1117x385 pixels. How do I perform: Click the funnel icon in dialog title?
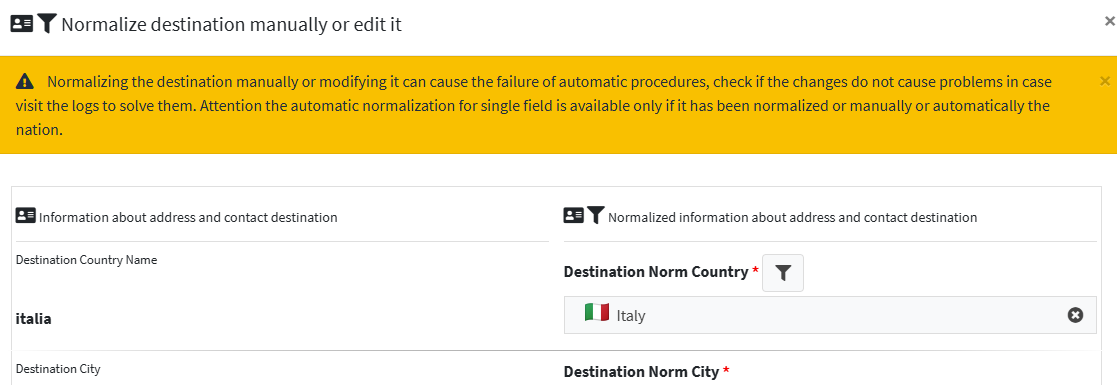pos(46,24)
